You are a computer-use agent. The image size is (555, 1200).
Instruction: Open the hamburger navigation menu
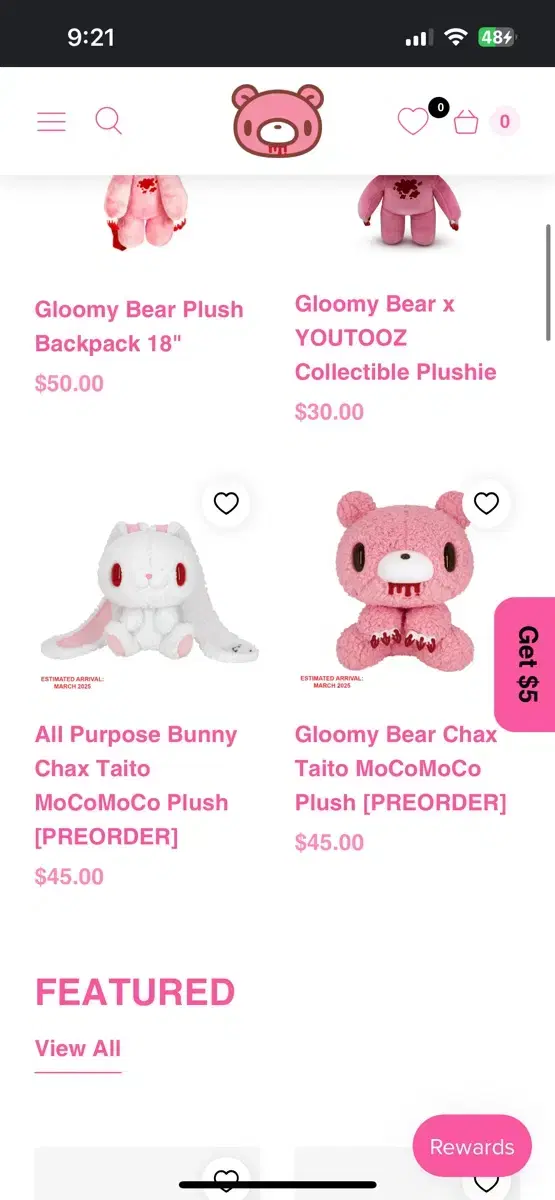(51, 122)
